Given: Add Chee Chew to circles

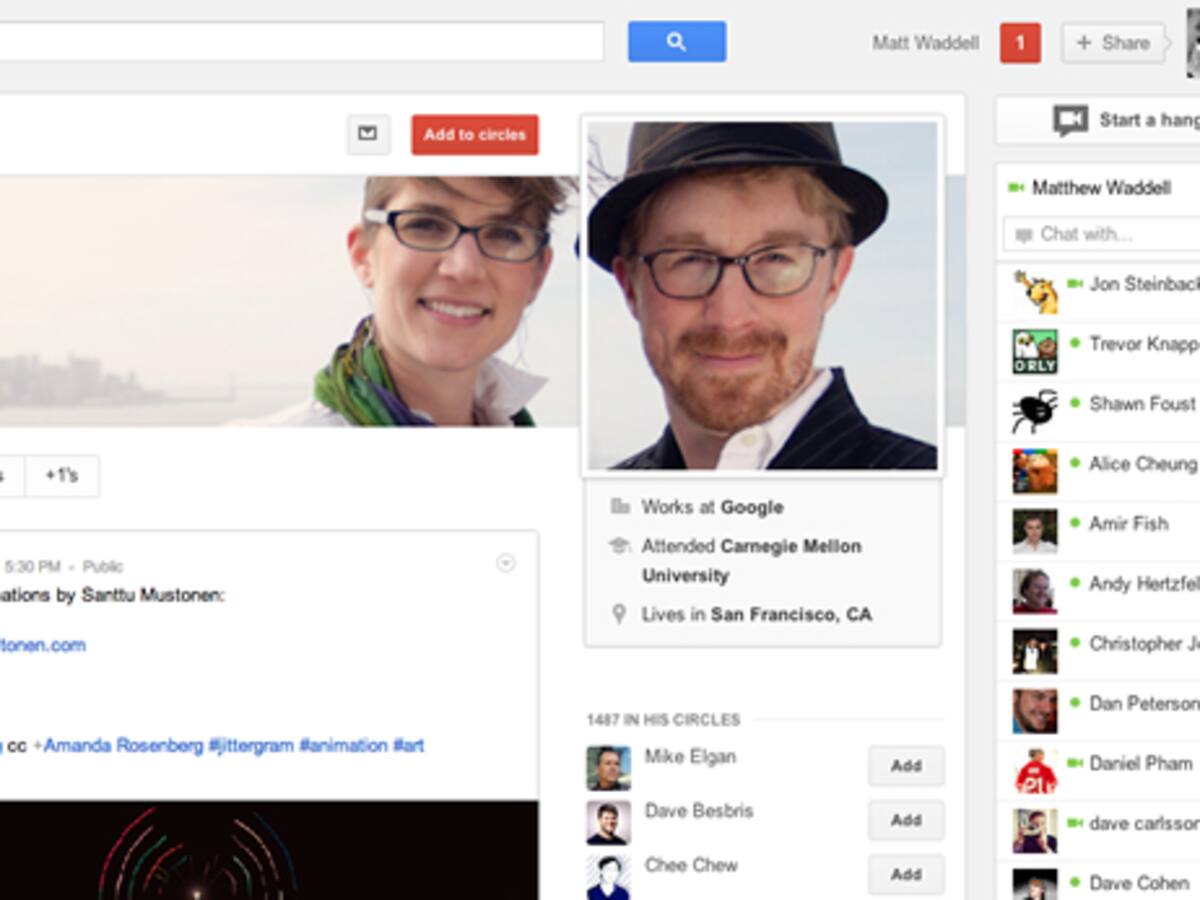Looking at the screenshot, I should [906, 874].
